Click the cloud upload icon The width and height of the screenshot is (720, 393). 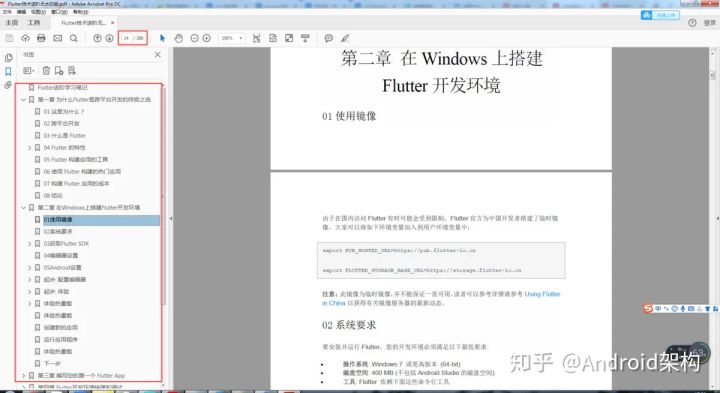(25, 39)
